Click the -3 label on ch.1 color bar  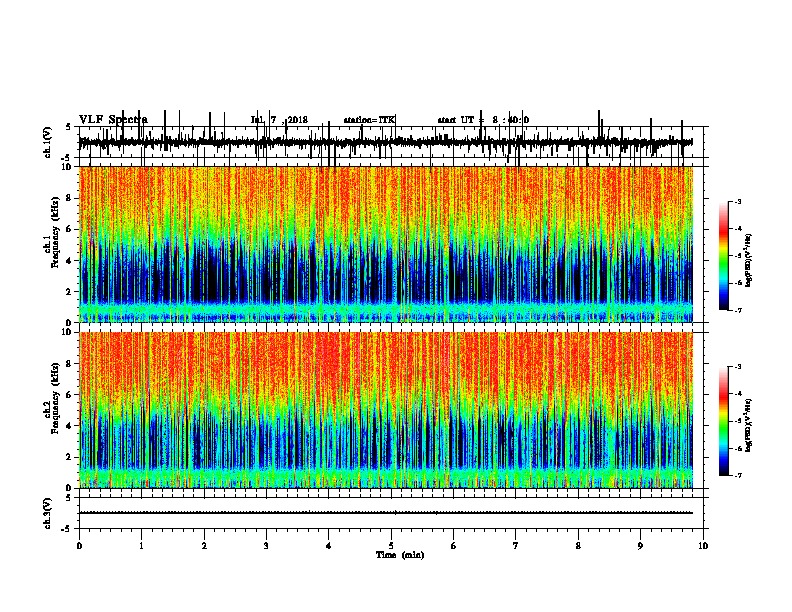pyautogui.click(x=738, y=202)
